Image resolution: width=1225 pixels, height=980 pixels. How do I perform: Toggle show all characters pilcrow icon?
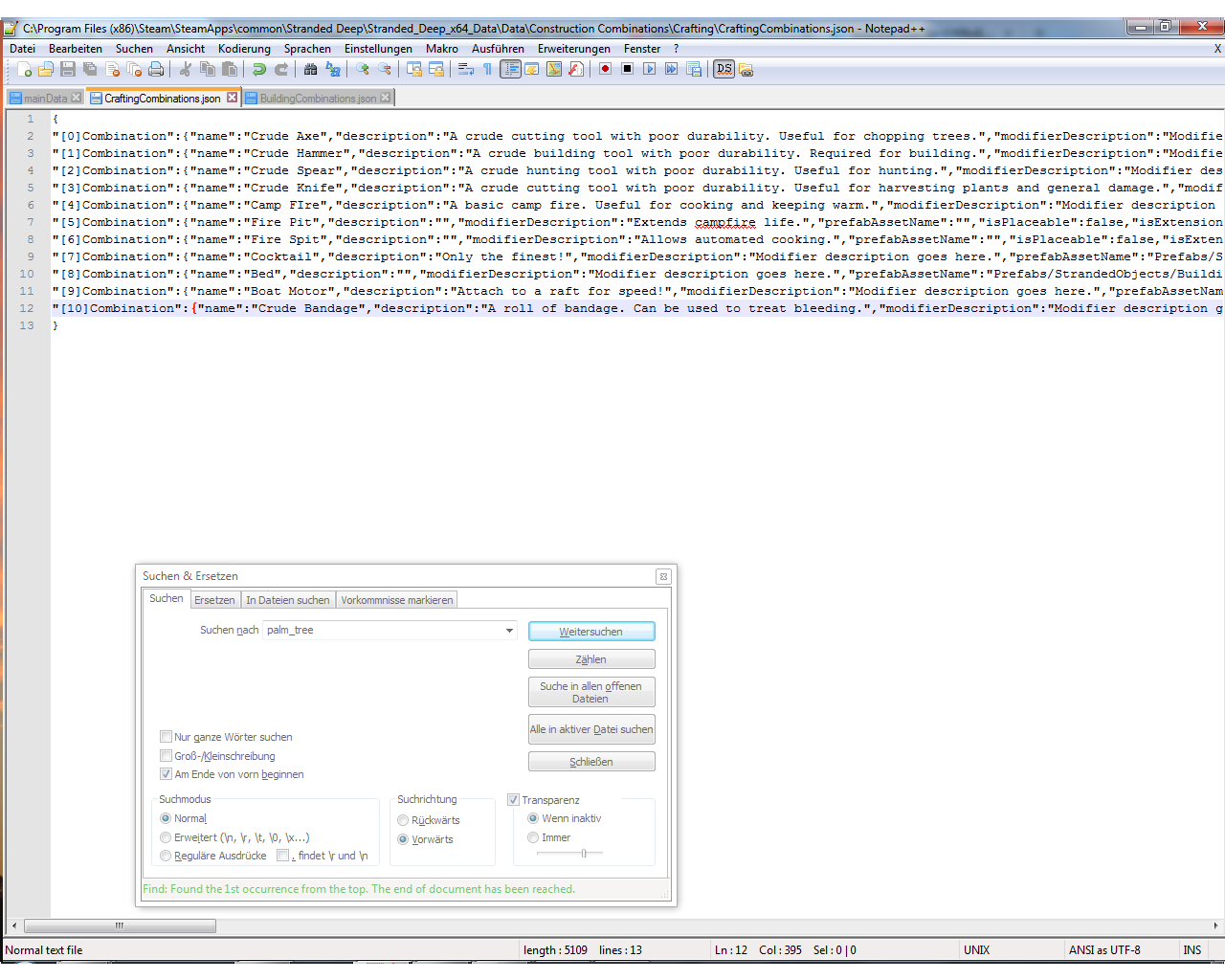click(x=487, y=69)
